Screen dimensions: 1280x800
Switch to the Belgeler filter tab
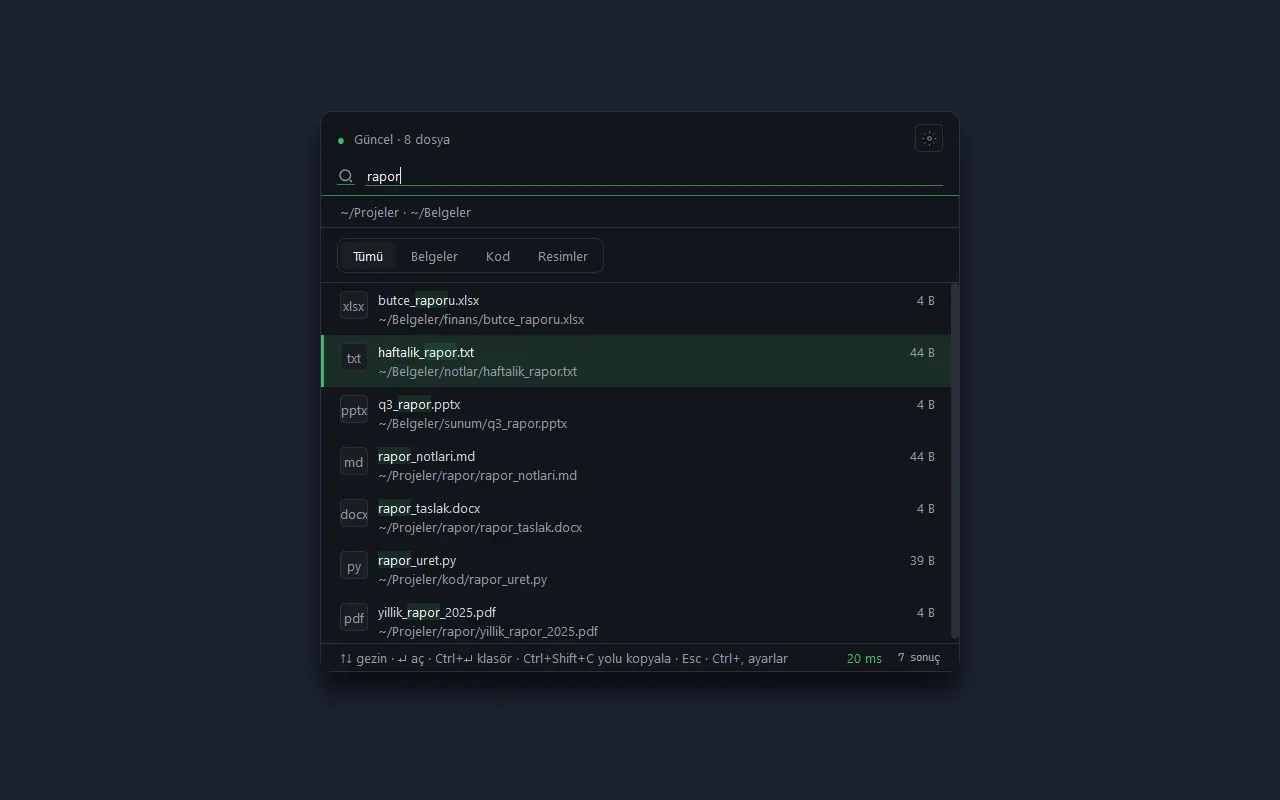click(434, 256)
